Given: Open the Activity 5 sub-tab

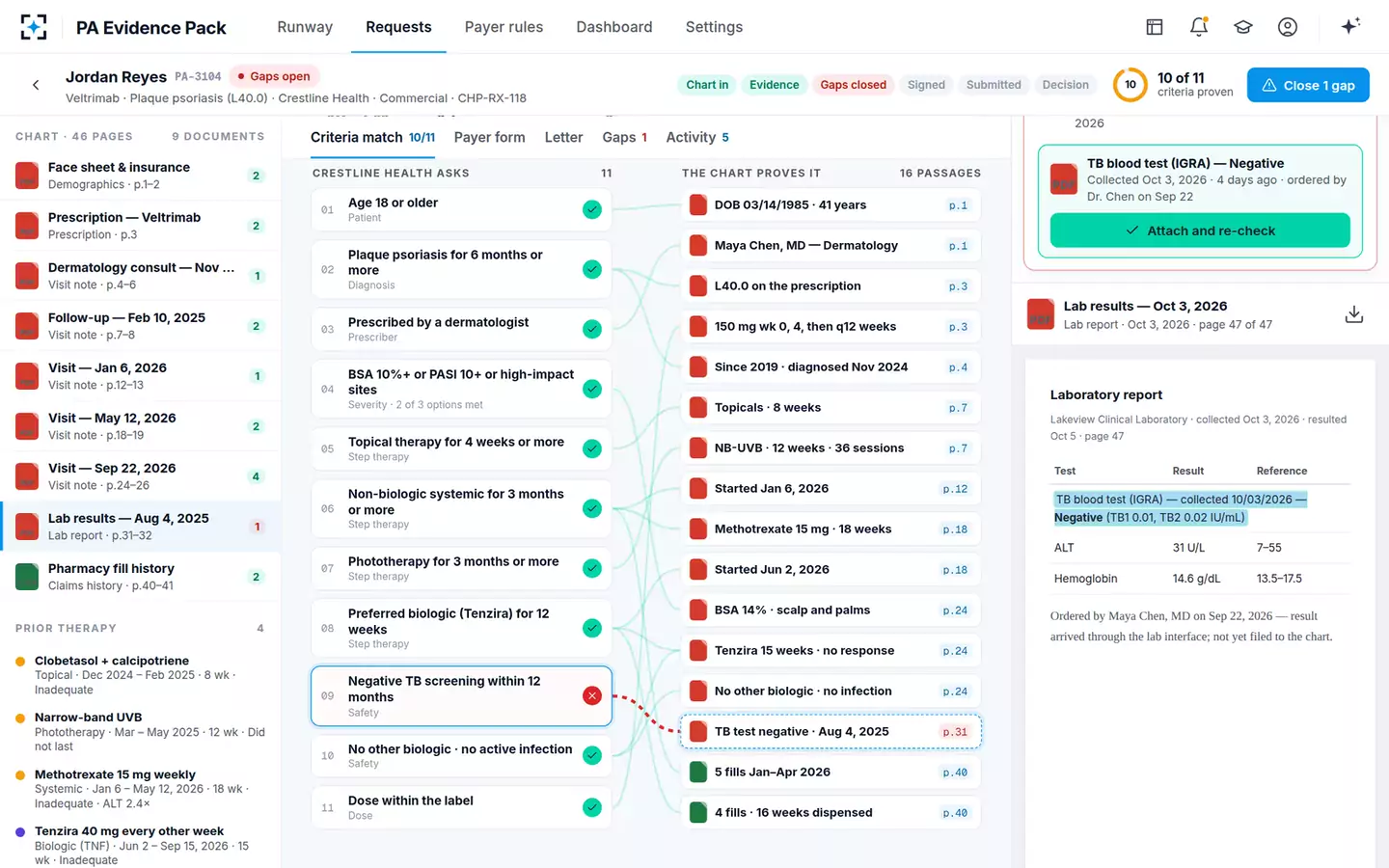Looking at the screenshot, I should tap(697, 137).
